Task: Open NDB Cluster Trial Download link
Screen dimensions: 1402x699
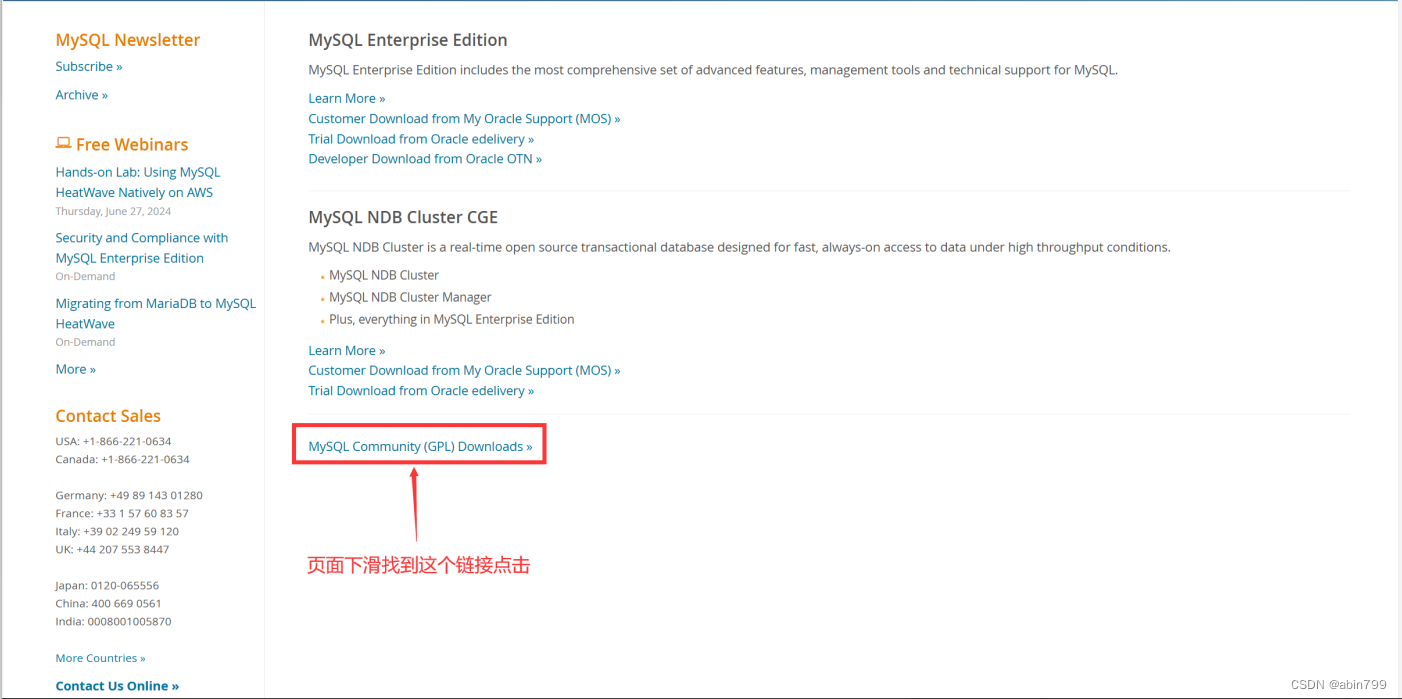Action: tap(421, 390)
